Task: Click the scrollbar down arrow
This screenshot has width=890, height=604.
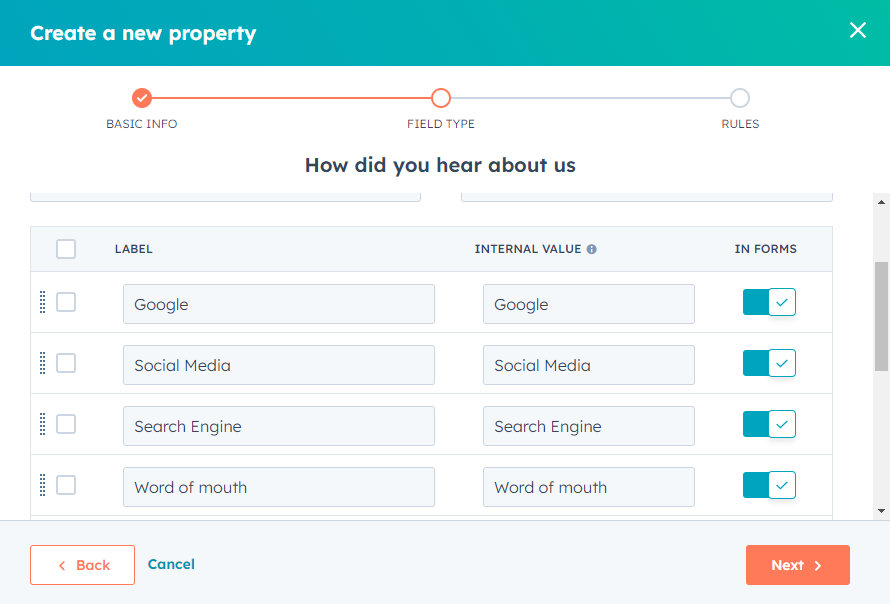Action: coord(881,511)
